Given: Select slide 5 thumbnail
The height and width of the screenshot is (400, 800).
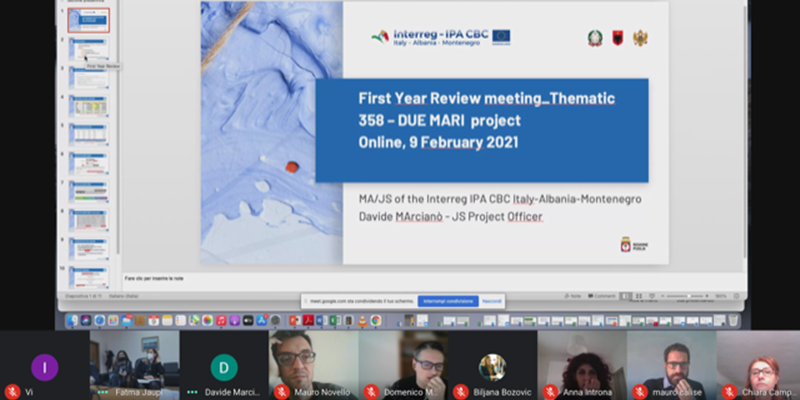Looking at the screenshot, I should (88, 135).
